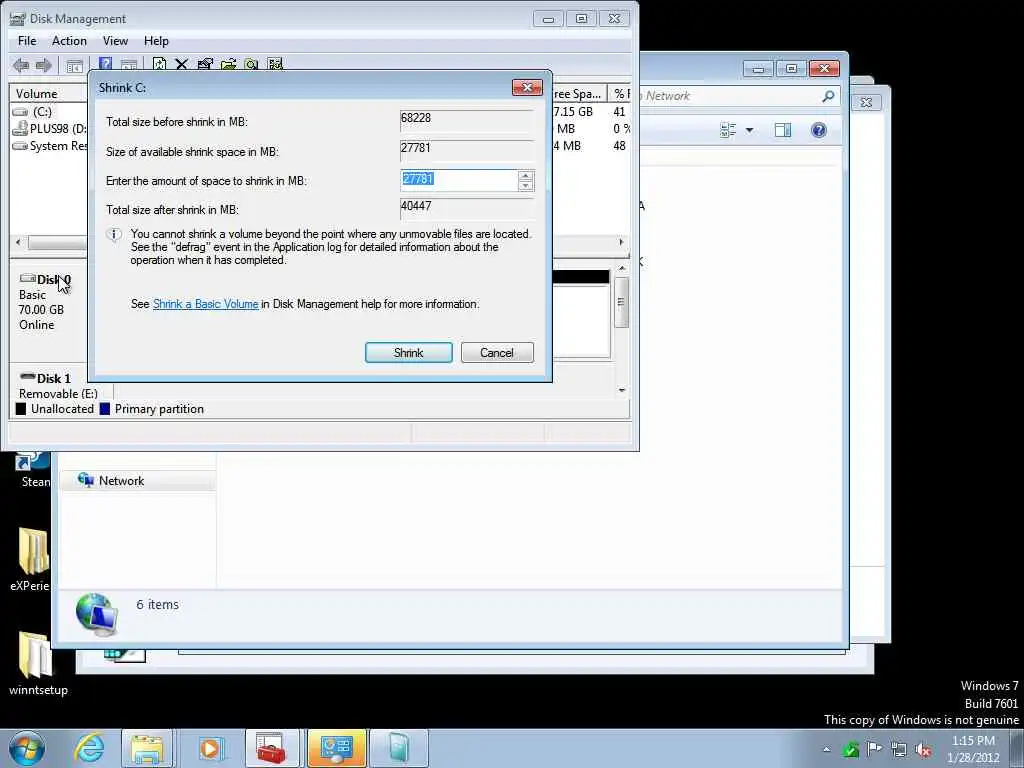Click right arrow of volume list horizontal scrollbar
The width and height of the screenshot is (1024, 768).
point(621,242)
